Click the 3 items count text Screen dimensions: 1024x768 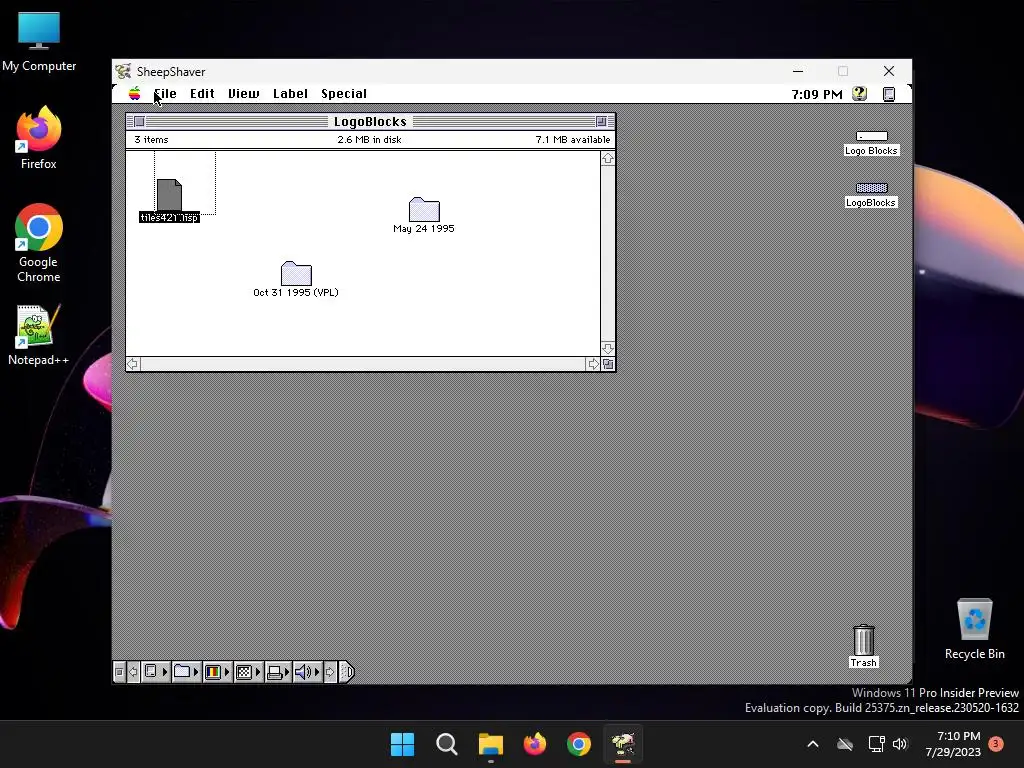(152, 140)
